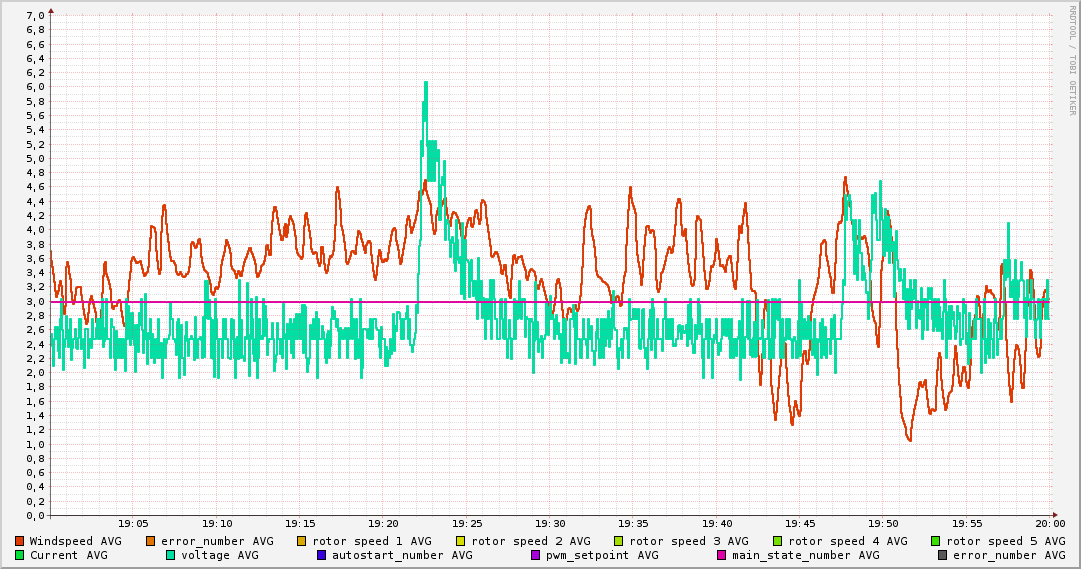Click the 19:25 time label on x-axis
Viewport: 1081px width, 569px height.
point(467,523)
